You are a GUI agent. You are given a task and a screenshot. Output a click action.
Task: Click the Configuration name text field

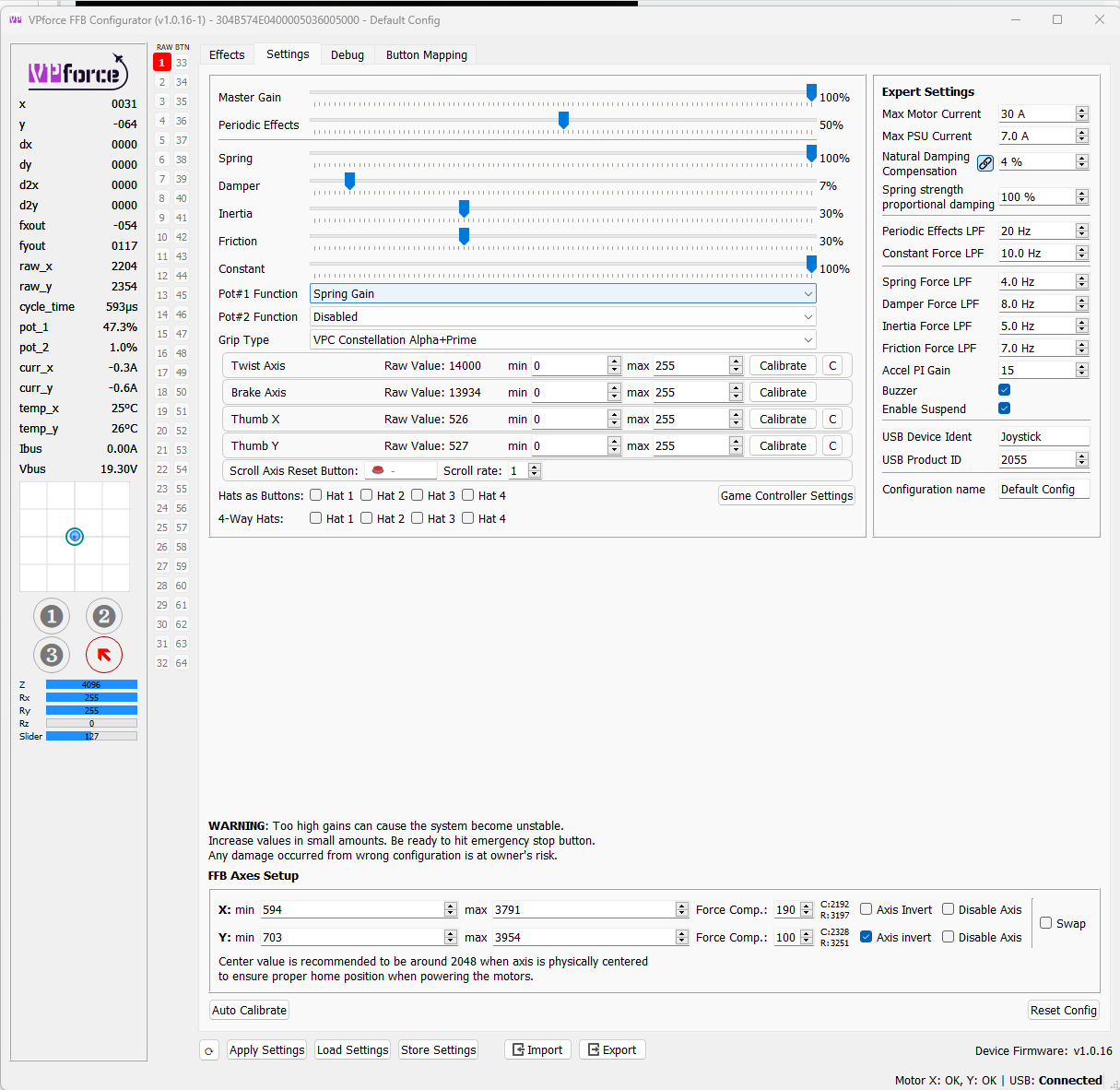pyautogui.click(x=1043, y=490)
